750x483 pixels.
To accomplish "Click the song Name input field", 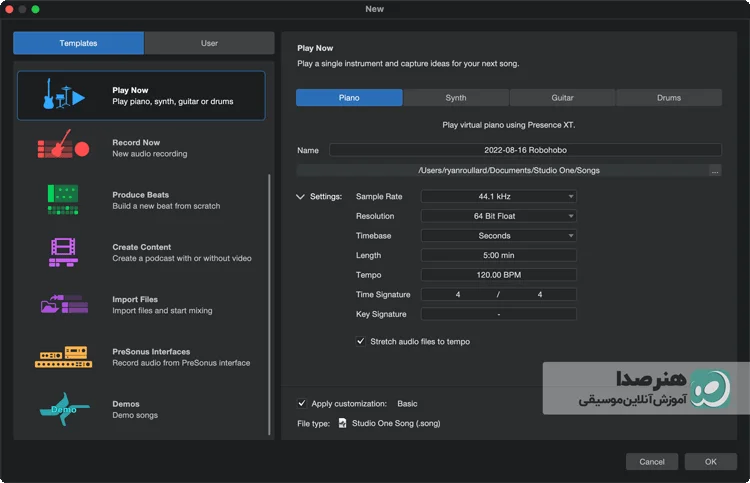I will pyautogui.click(x=525, y=150).
